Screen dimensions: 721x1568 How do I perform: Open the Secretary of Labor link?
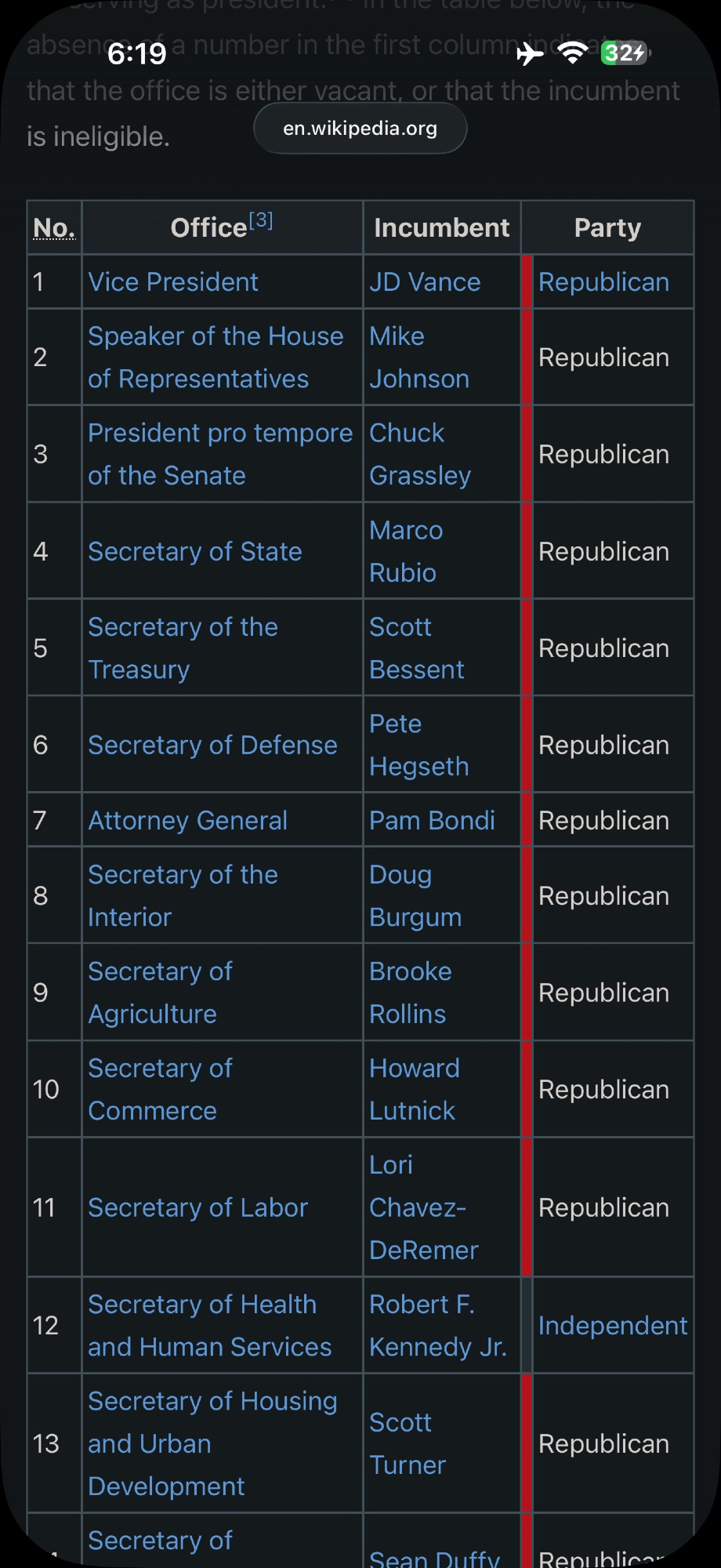click(197, 1208)
